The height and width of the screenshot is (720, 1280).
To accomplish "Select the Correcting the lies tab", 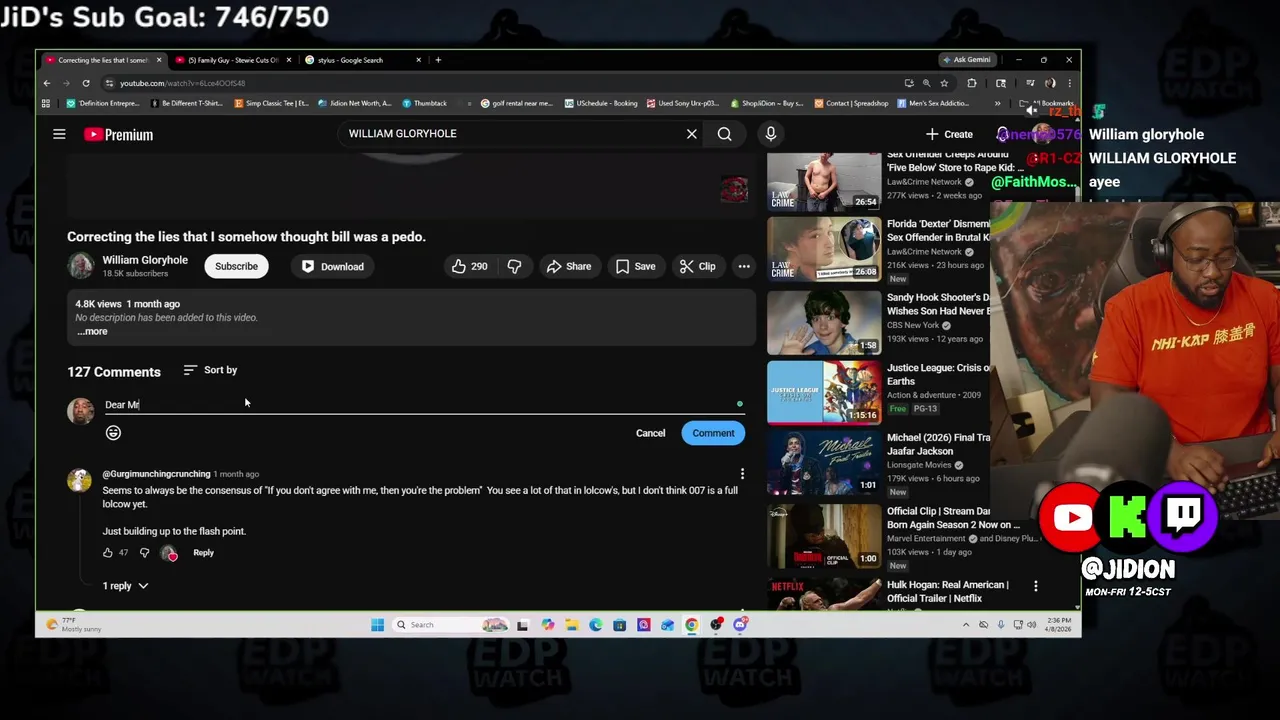I will pyautogui.click(x=102, y=60).
